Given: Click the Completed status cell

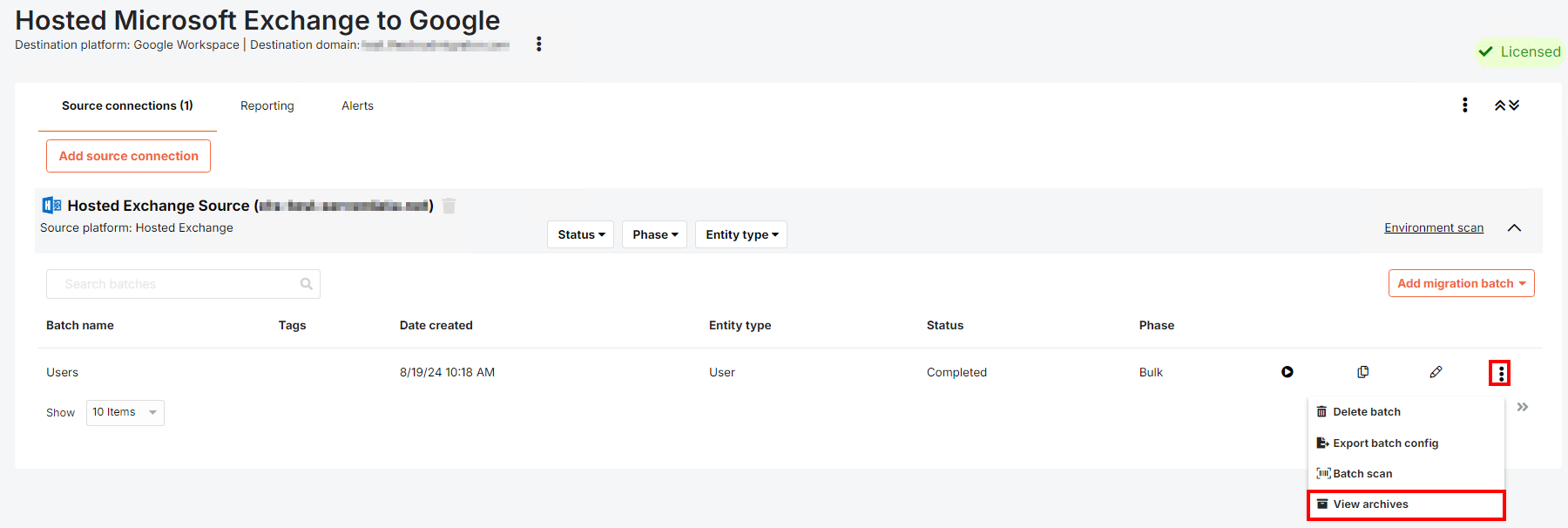Looking at the screenshot, I should tap(957, 372).
